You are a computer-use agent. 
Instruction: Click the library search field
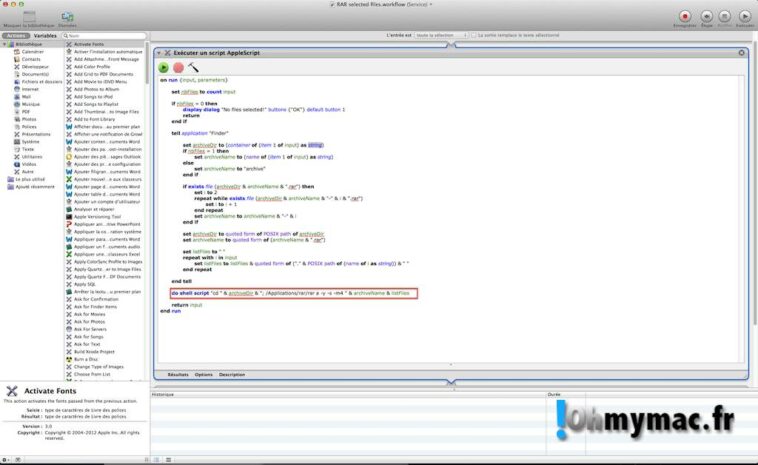pyautogui.click(x=105, y=35)
